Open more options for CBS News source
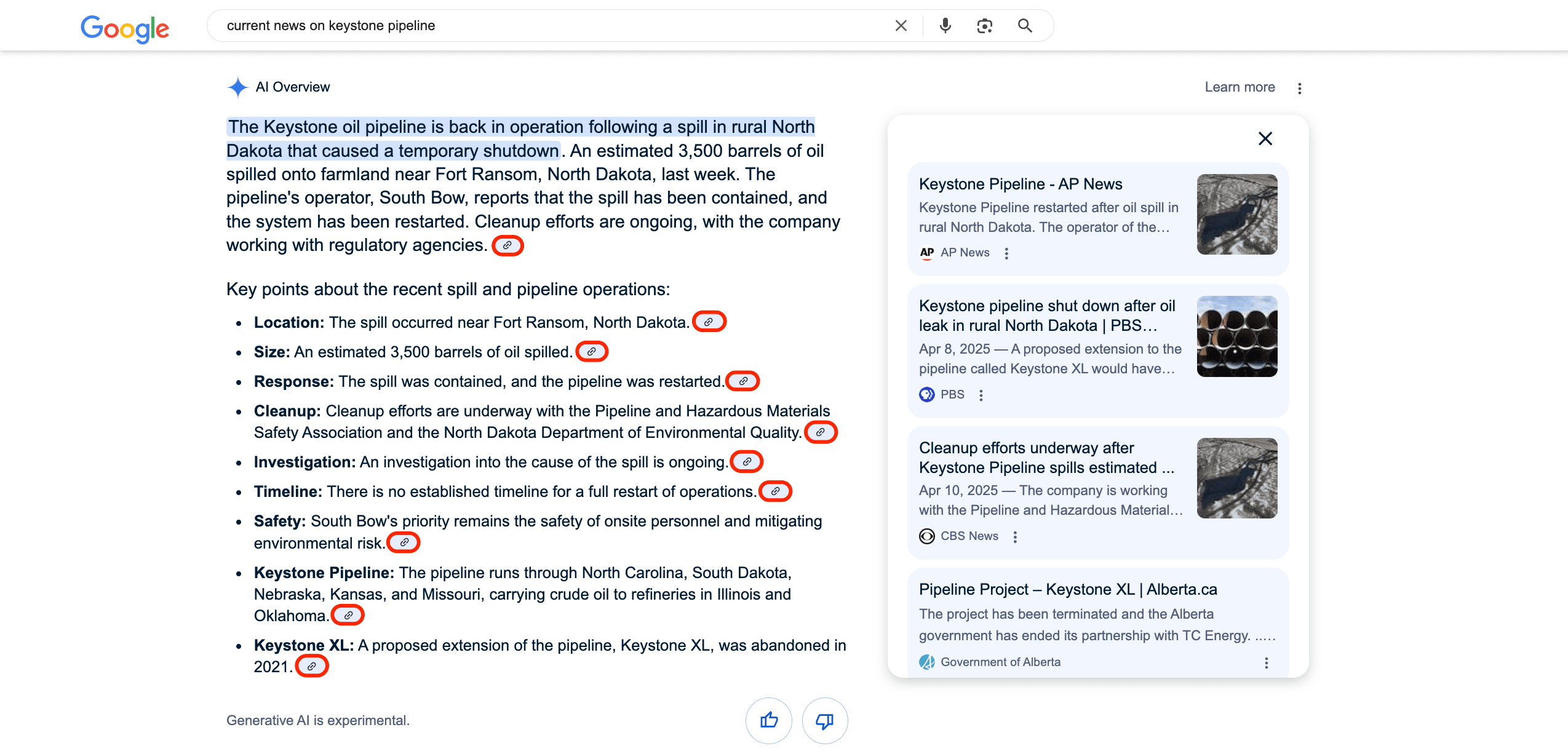This screenshot has width=1568, height=754. 1015,536
